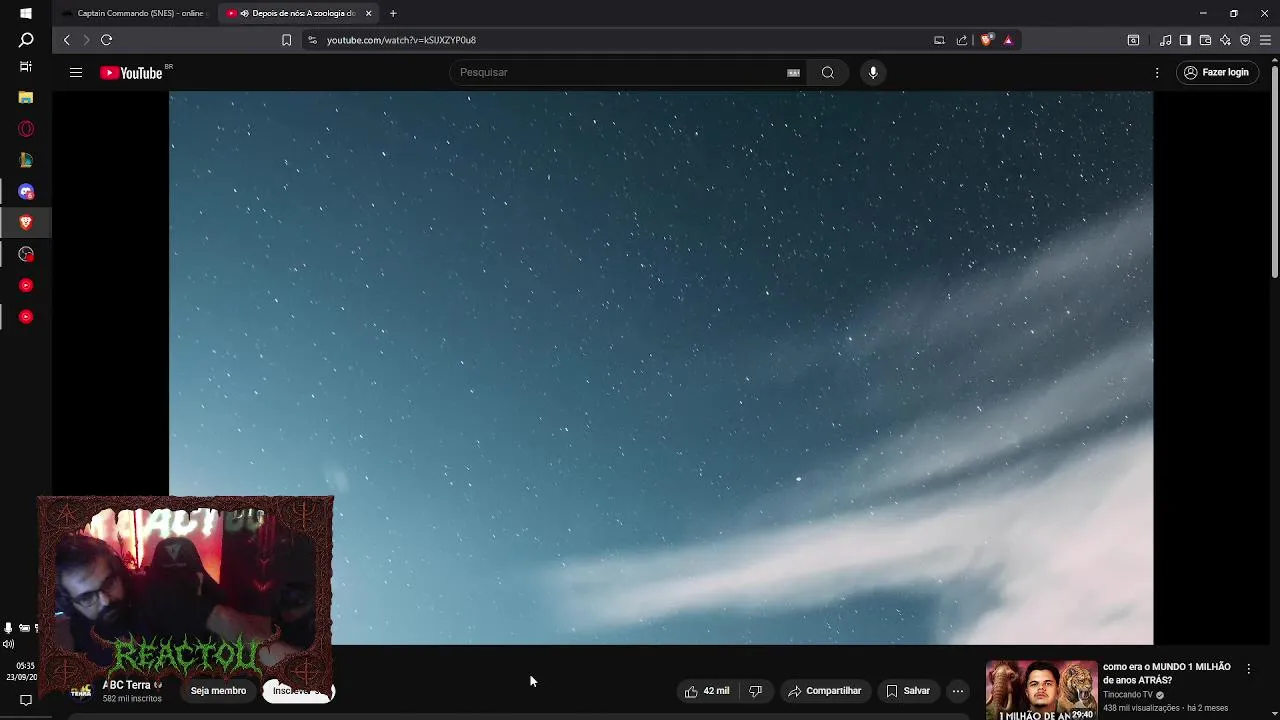Go back to the previous page
1280x720 pixels.
pyautogui.click(x=67, y=40)
